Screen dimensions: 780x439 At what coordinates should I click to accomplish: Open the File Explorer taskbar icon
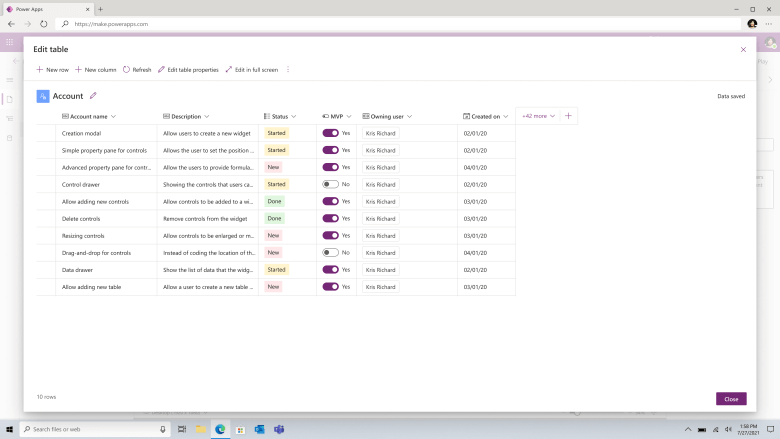200,429
